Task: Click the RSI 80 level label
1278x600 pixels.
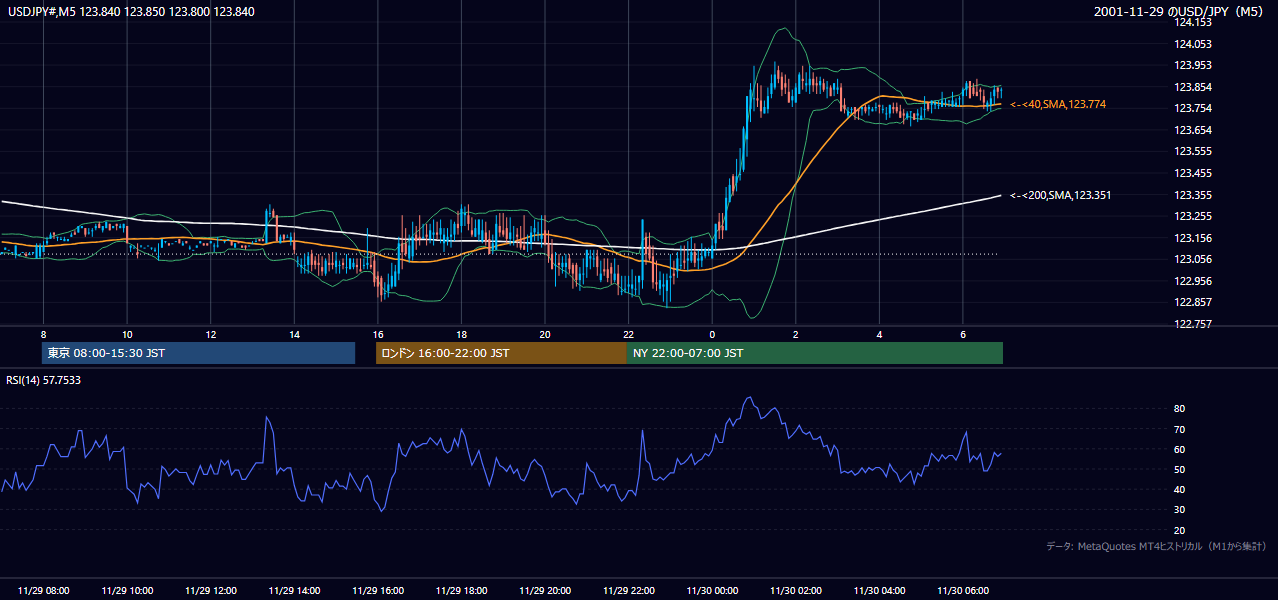Action: (1179, 409)
